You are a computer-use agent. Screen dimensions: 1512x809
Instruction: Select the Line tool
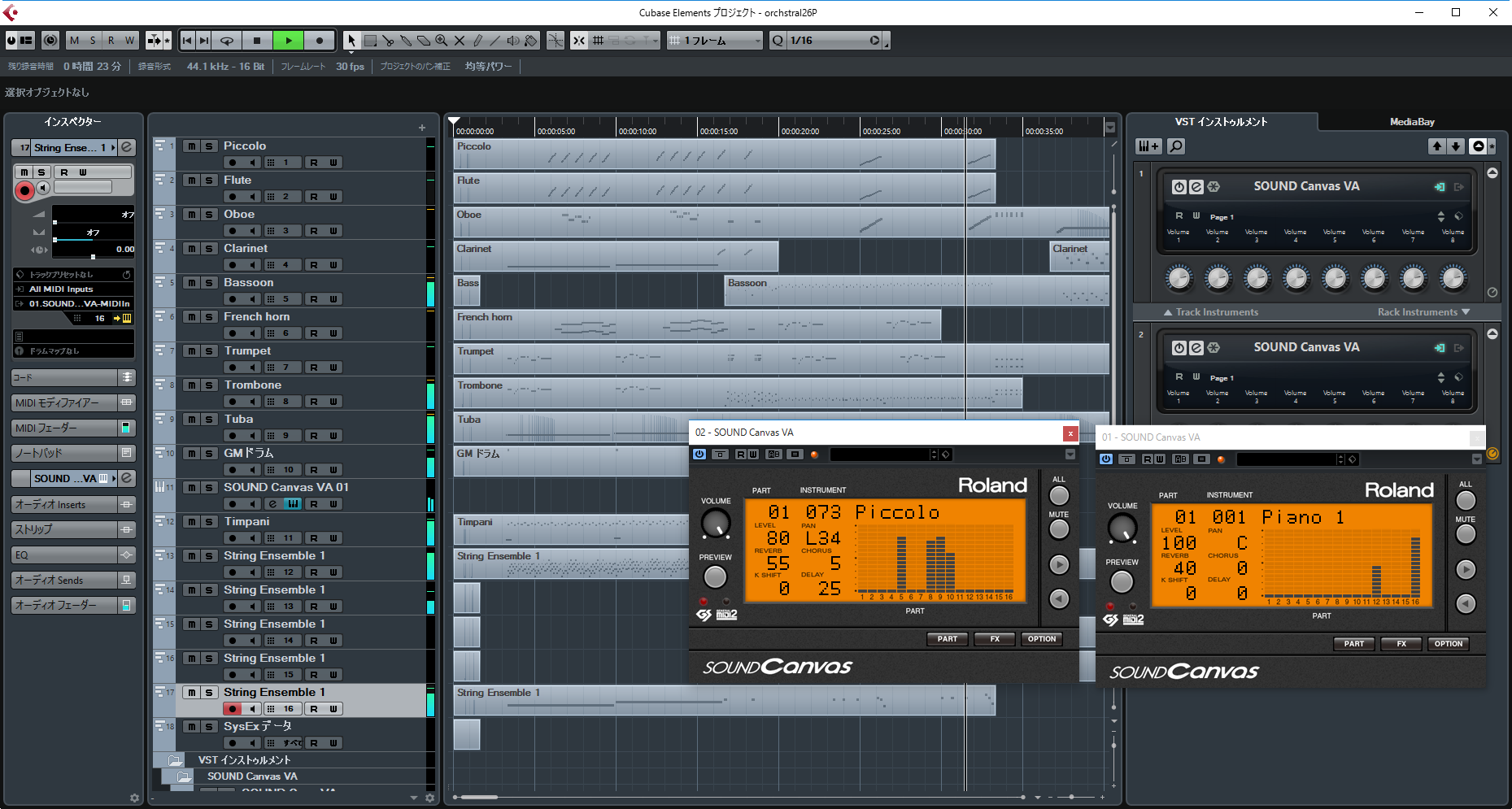(495, 41)
